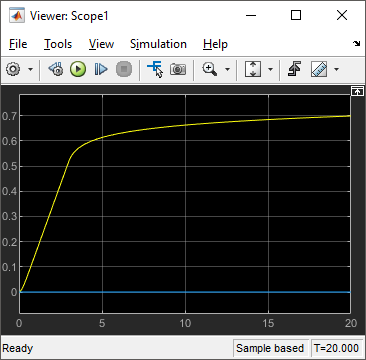Open the Triggers tool icon
The image size is (366, 360).
(x=294, y=69)
